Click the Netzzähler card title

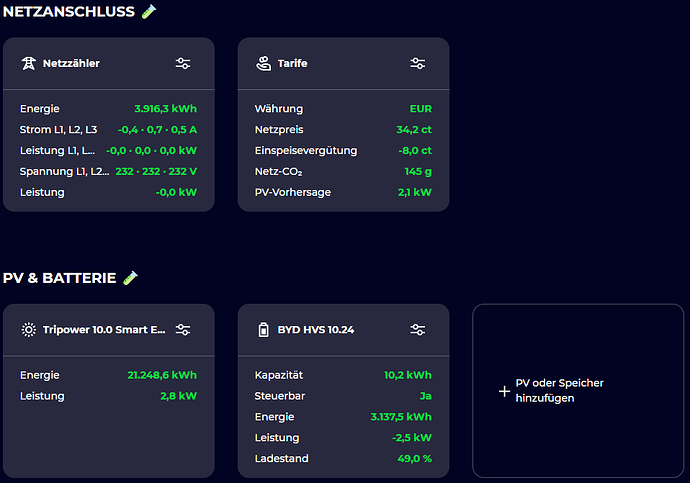71,63
